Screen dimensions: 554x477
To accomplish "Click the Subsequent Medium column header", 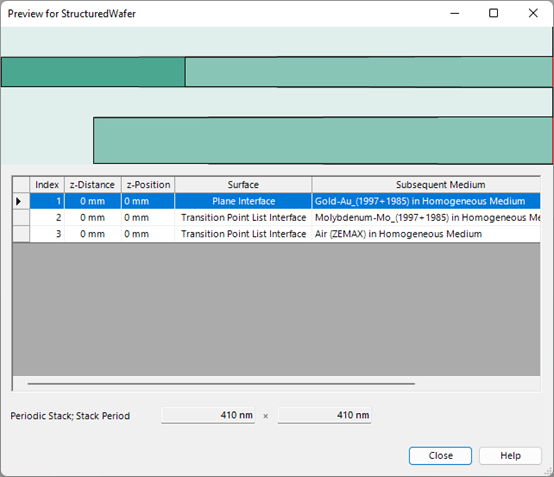I will [x=426, y=185].
